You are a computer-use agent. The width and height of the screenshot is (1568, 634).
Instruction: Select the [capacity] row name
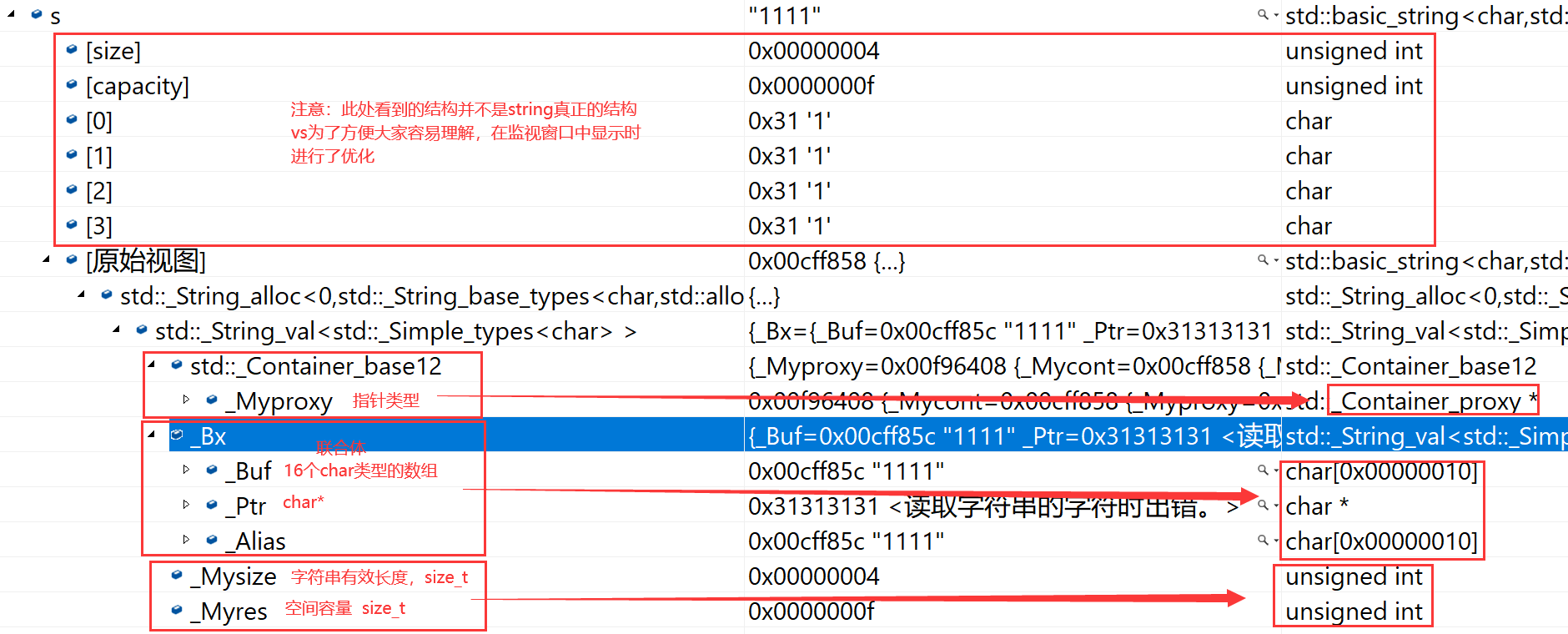click(138, 86)
